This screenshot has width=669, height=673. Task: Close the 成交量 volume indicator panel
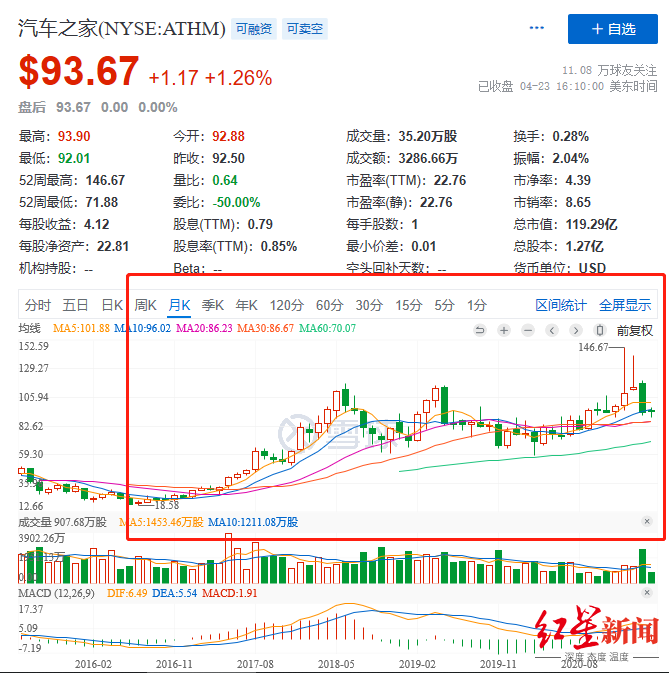[647, 521]
